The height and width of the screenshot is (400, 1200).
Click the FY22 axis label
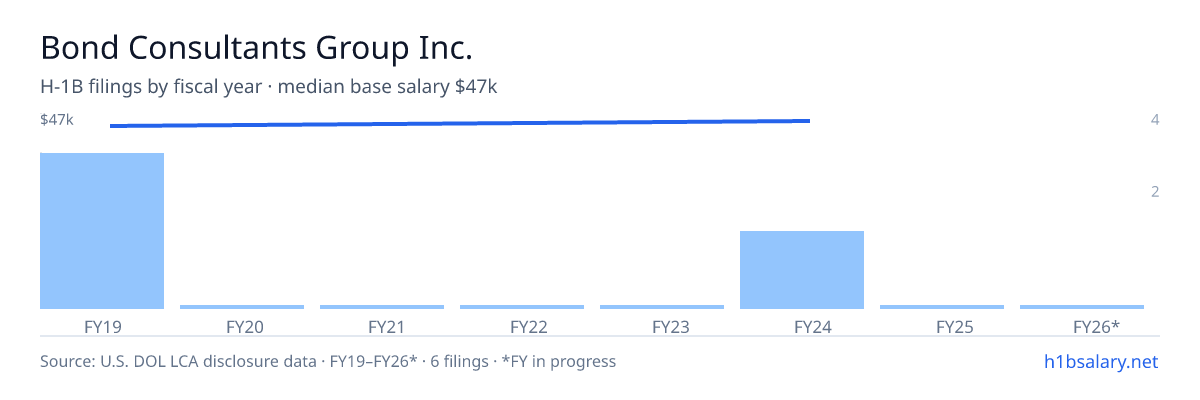(x=529, y=327)
